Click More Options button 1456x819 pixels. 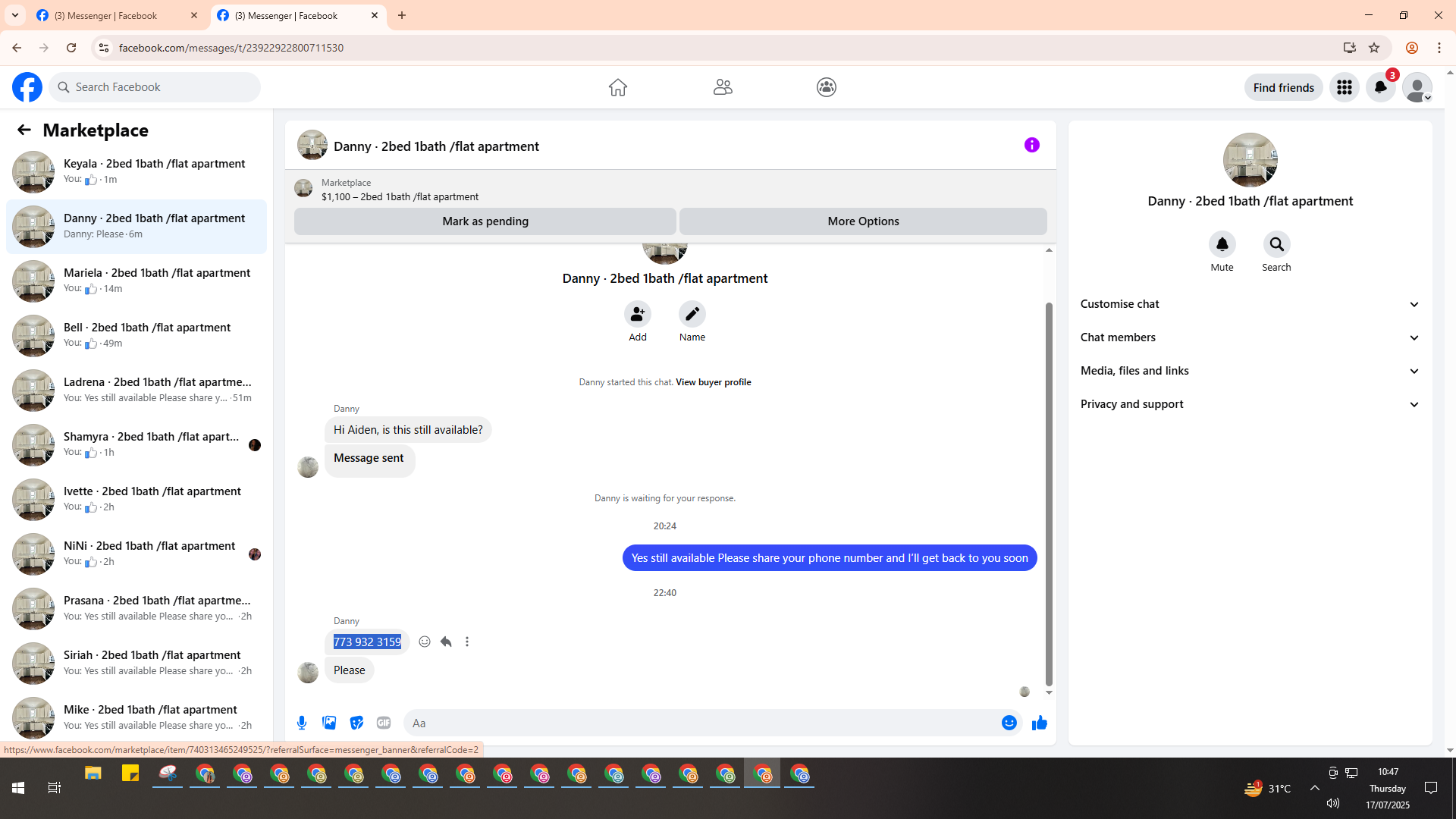click(863, 221)
